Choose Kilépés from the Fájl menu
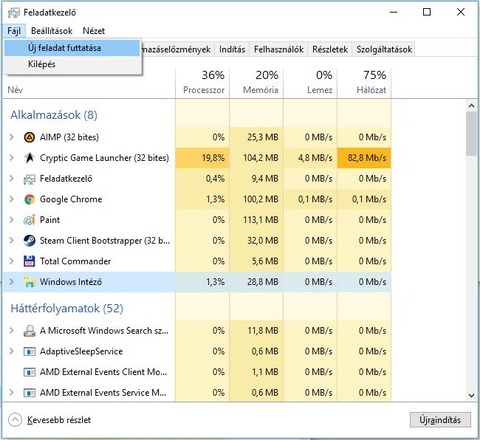480x440 pixels. tap(72, 64)
